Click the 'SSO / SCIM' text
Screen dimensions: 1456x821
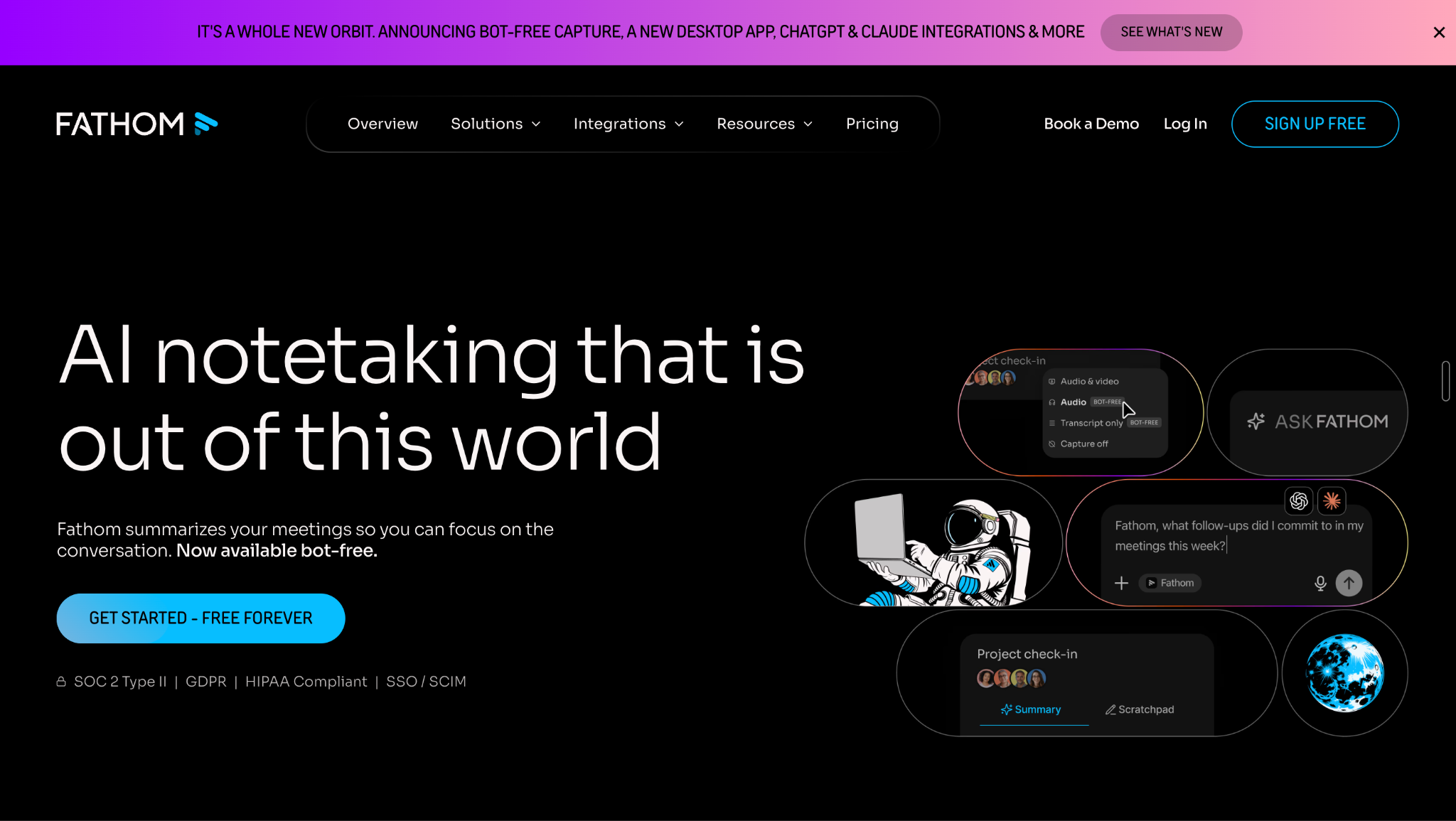coord(426,682)
